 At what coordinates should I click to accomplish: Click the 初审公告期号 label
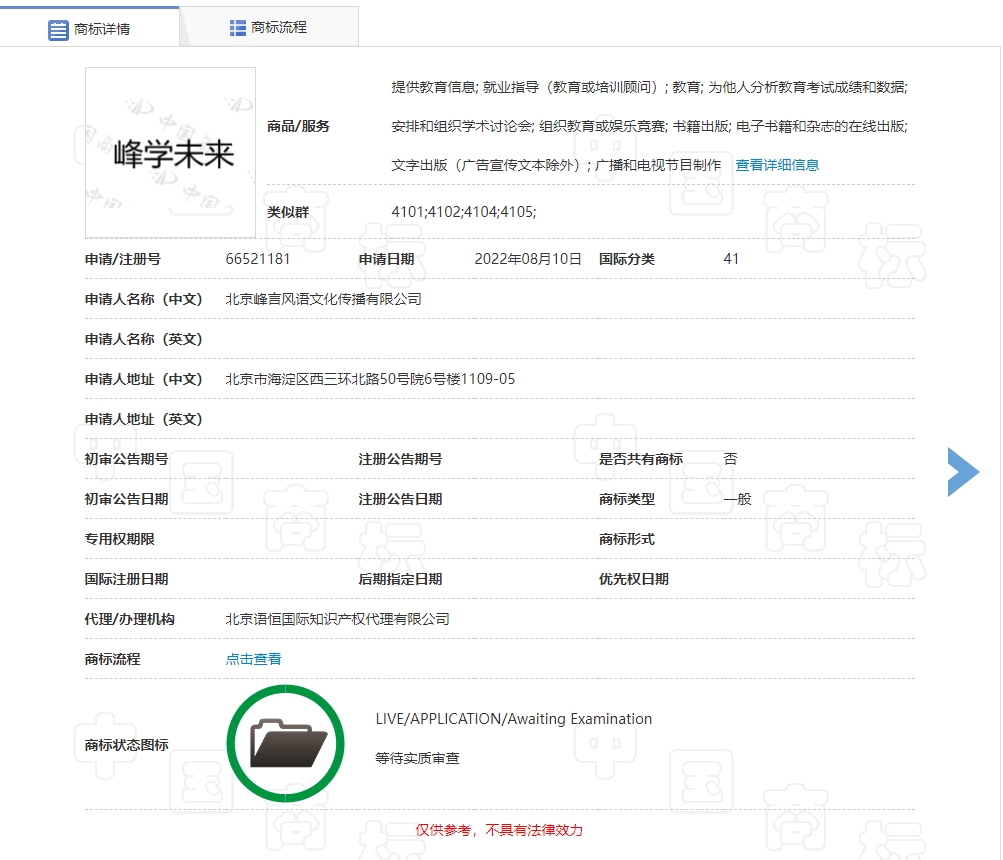[x=127, y=459]
